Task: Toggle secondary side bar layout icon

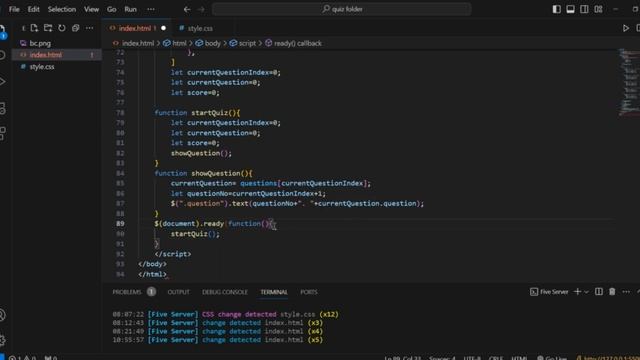Action: pos(584,9)
